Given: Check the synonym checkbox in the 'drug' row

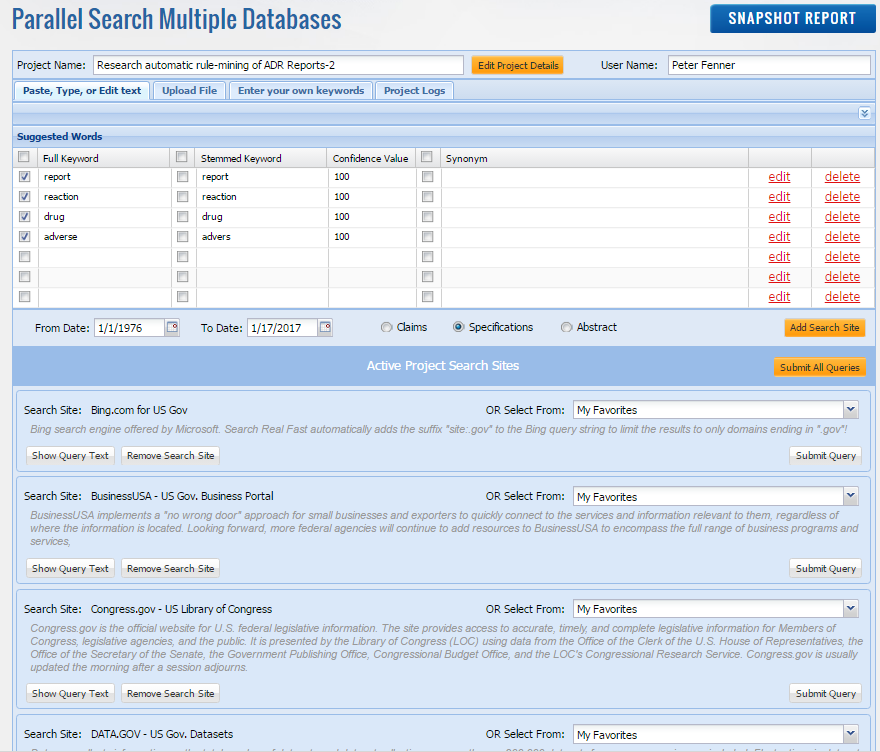Looking at the screenshot, I should [x=428, y=216].
